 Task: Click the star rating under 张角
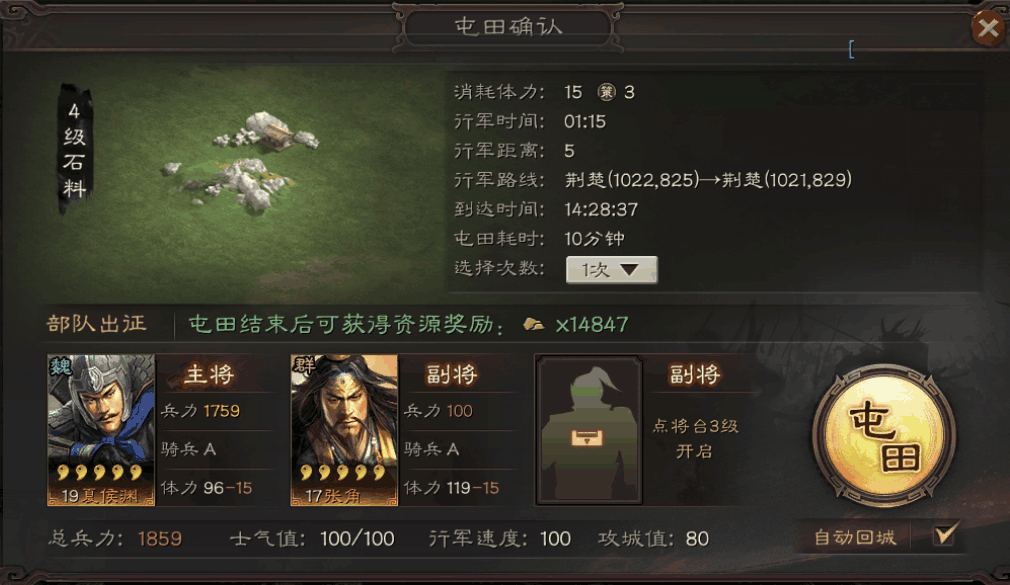point(343,473)
